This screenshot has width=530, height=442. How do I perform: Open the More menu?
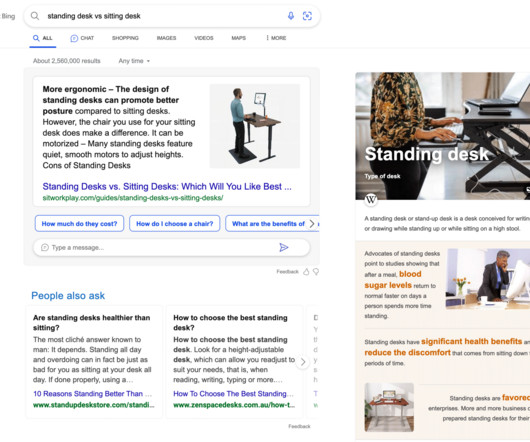[276, 38]
